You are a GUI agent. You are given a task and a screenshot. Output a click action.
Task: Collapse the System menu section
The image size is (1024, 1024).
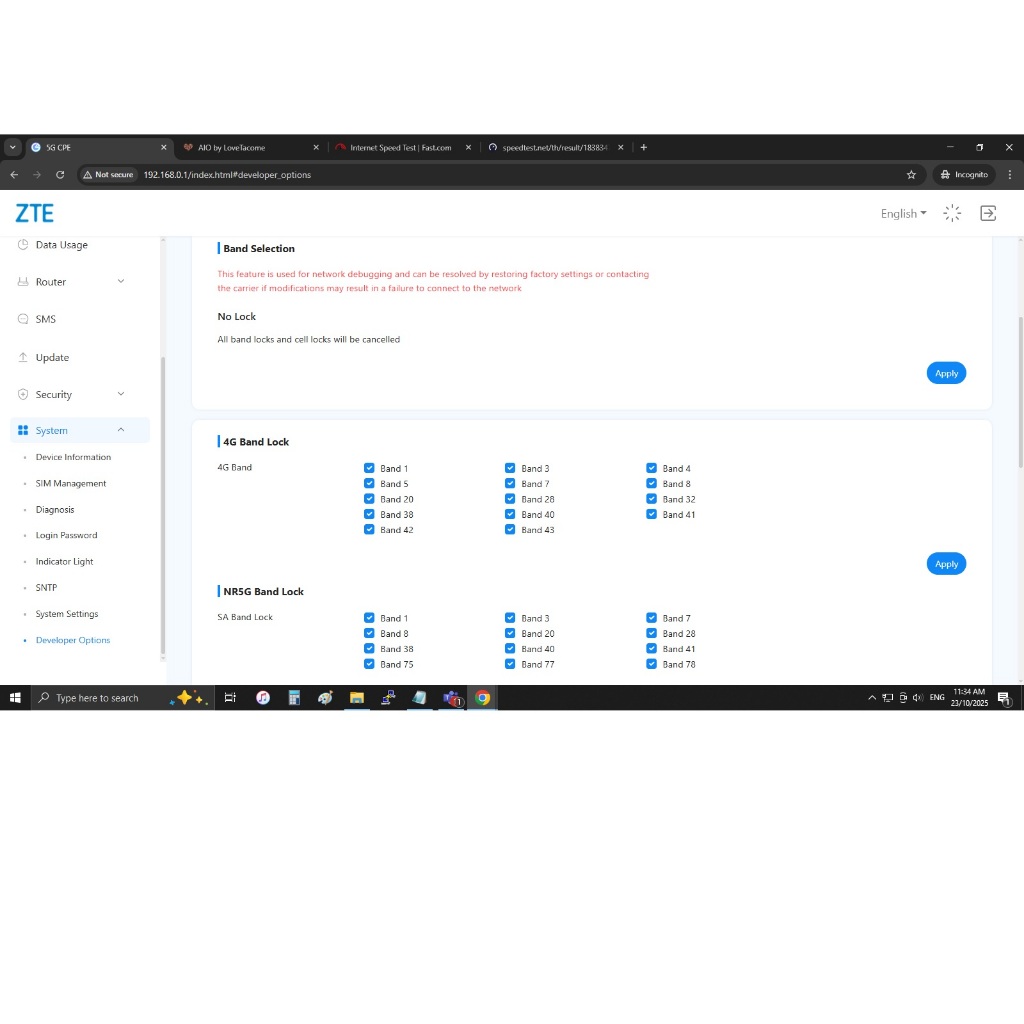coord(121,431)
